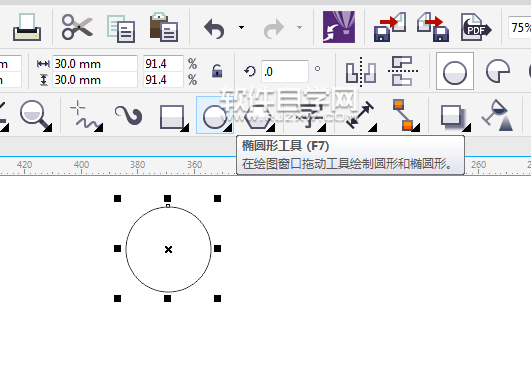Select the Export icon
The width and height of the screenshot is (531, 369).
coord(433,27)
